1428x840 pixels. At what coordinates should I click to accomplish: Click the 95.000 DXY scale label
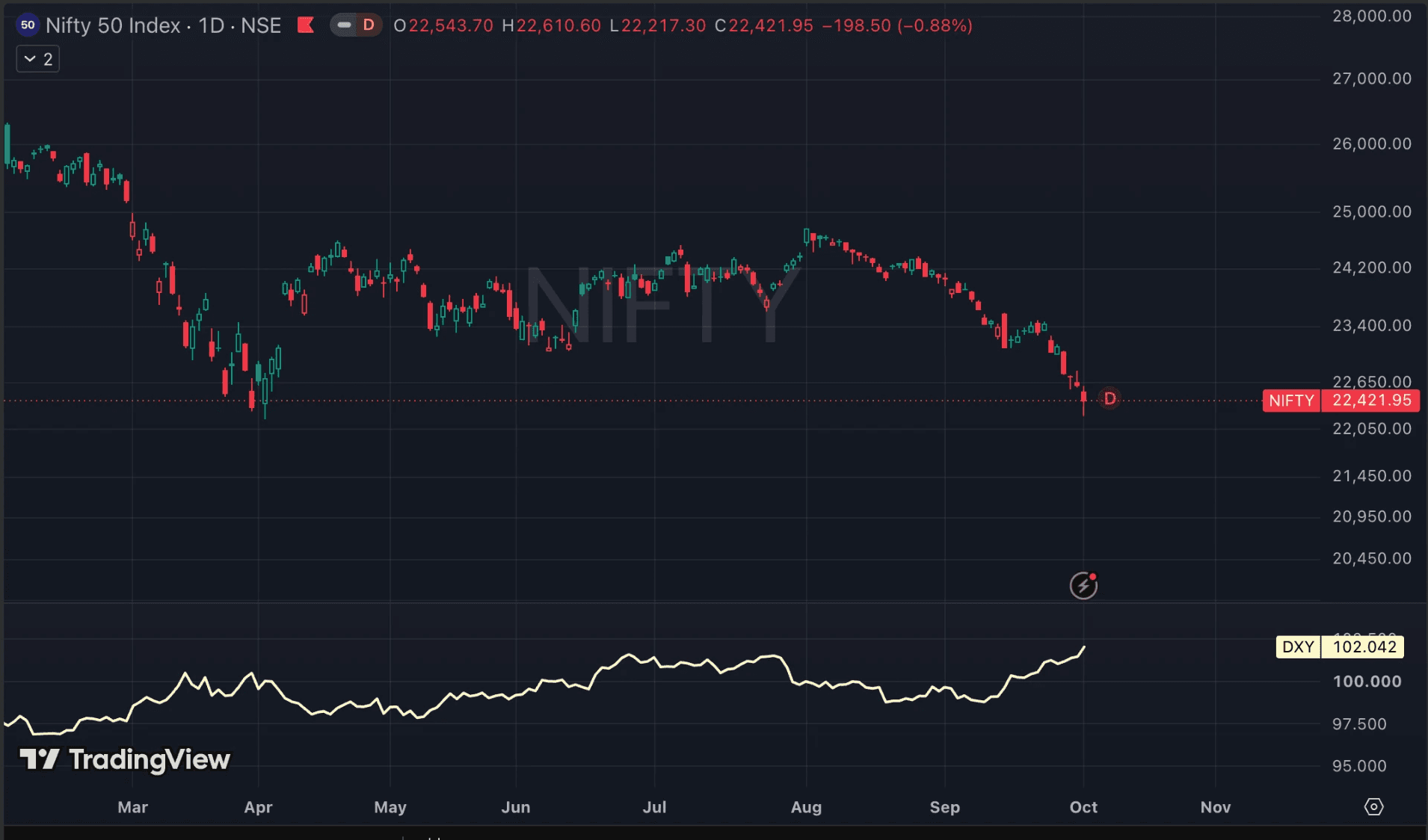pos(1359,766)
